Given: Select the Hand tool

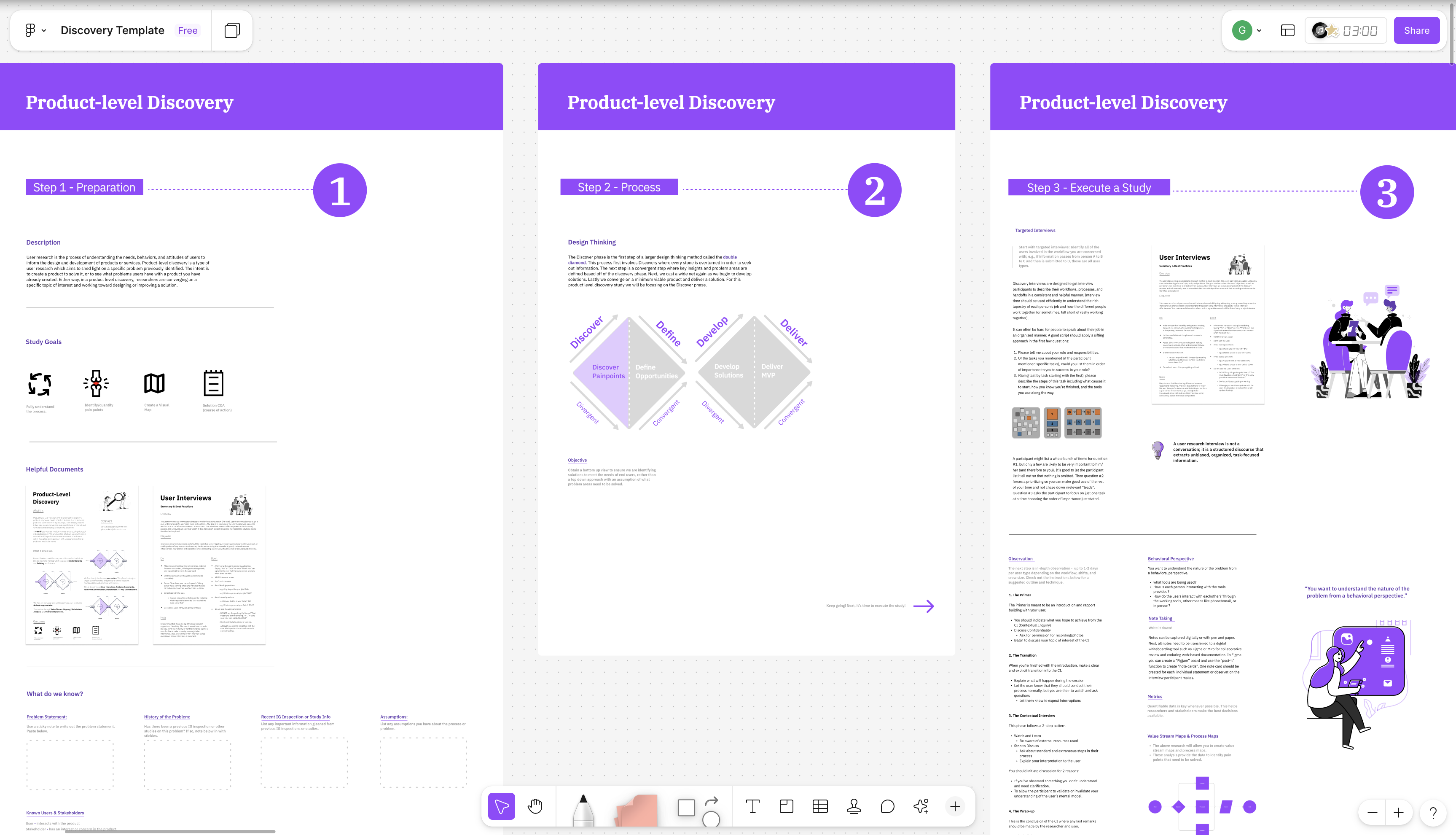Looking at the screenshot, I should pyautogui.click(x=535, y=806).
